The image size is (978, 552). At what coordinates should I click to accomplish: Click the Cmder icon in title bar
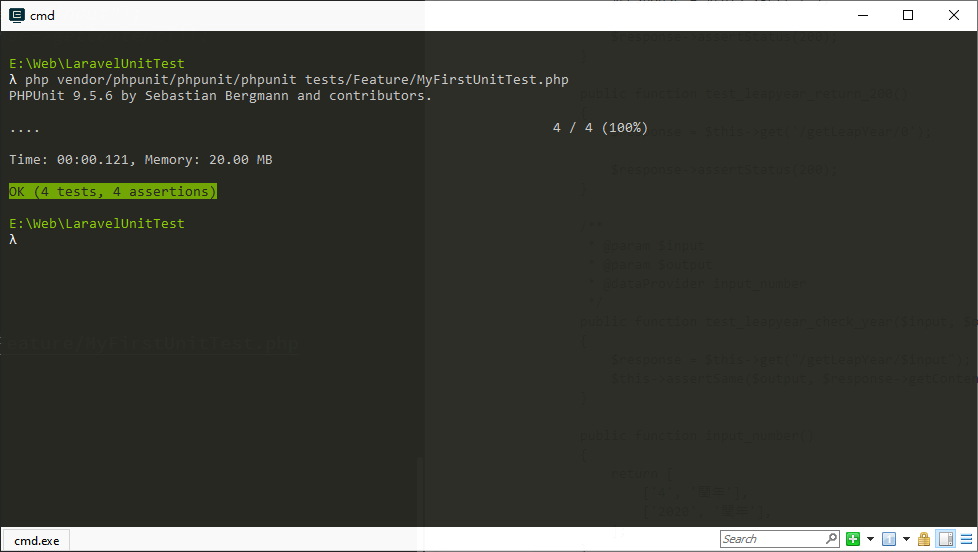(x=17, y=16)
